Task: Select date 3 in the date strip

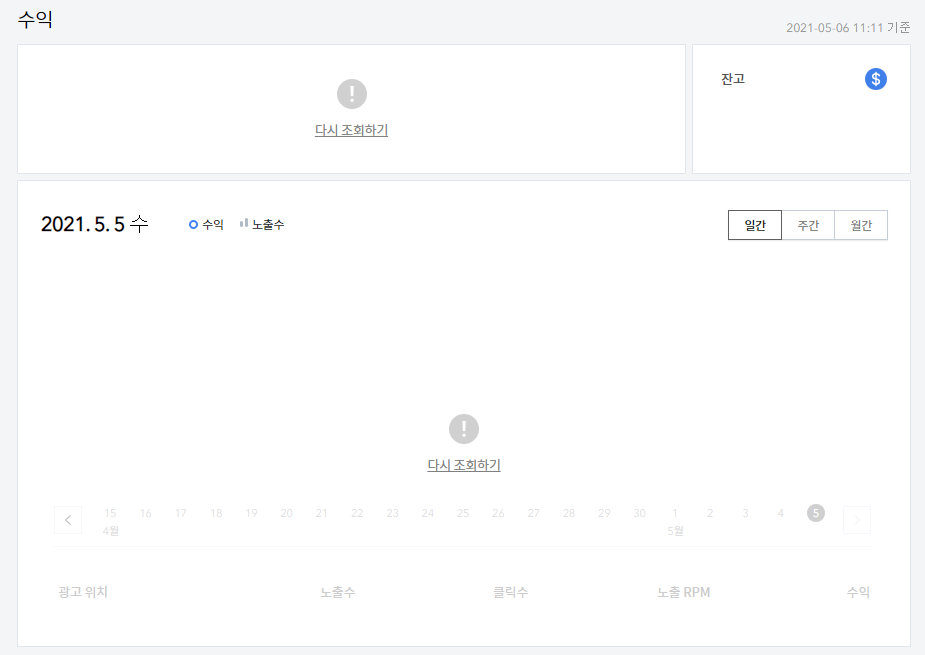Action: (x=746, y=513)
